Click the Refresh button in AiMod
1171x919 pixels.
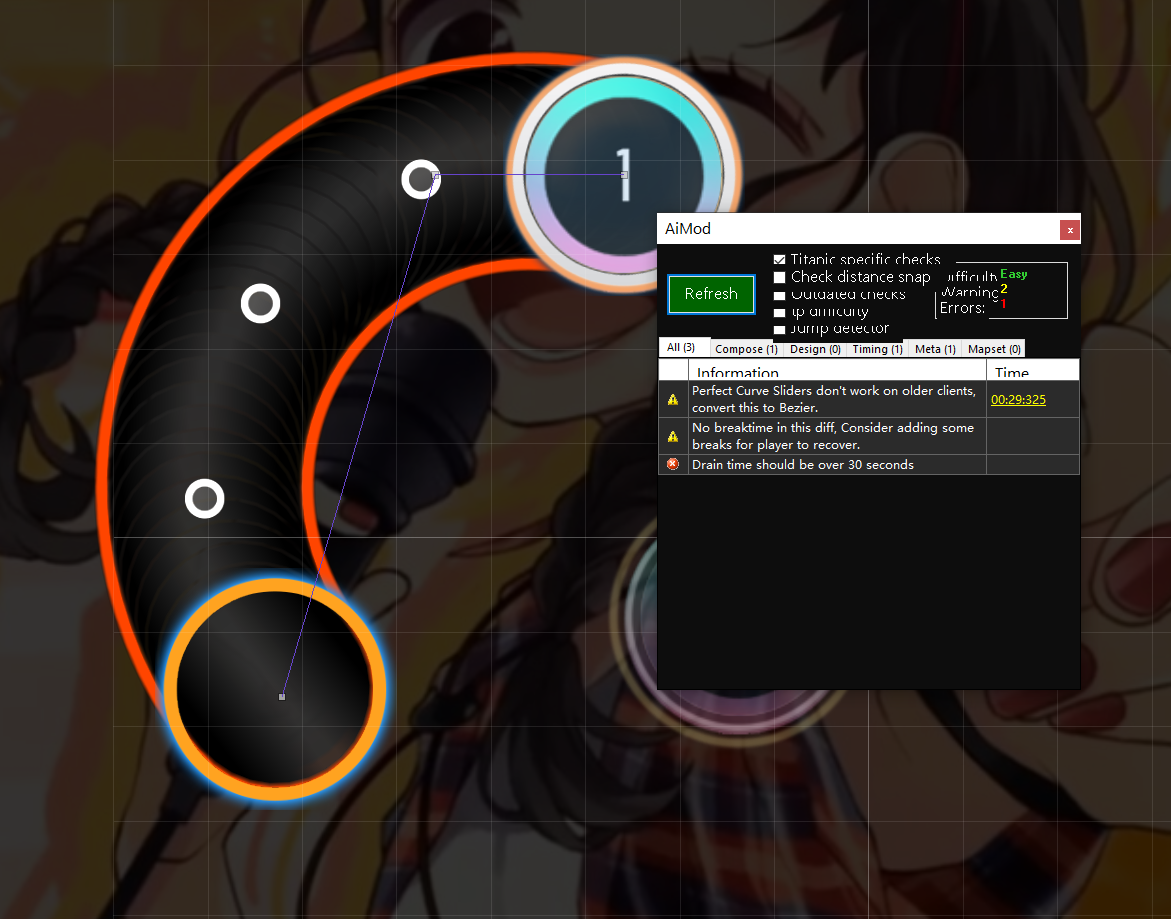(711, 294)
